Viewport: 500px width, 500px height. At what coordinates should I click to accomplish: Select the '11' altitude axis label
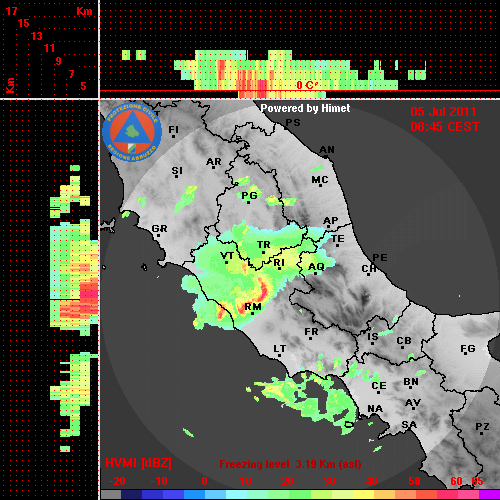pyautogui.click(x=49, y=48)
